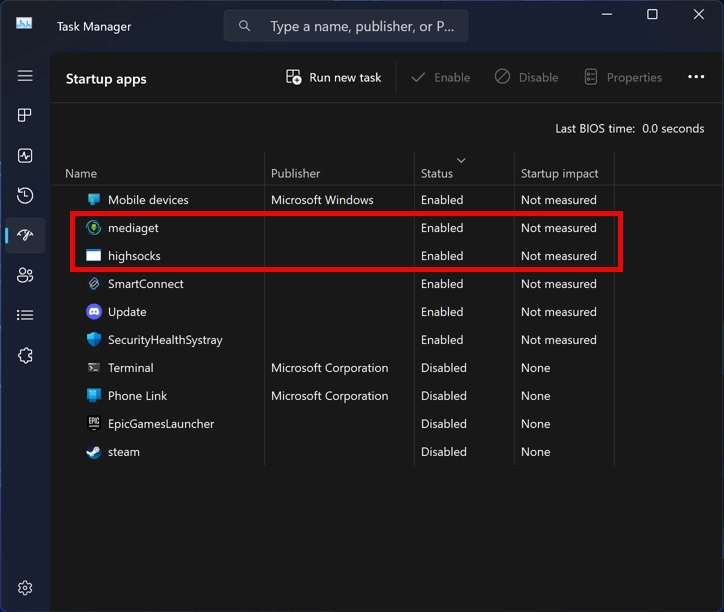This screenshot has height=612, width=724.
Task: Click the SmartConnect app icon
Action: pos(94,284)
